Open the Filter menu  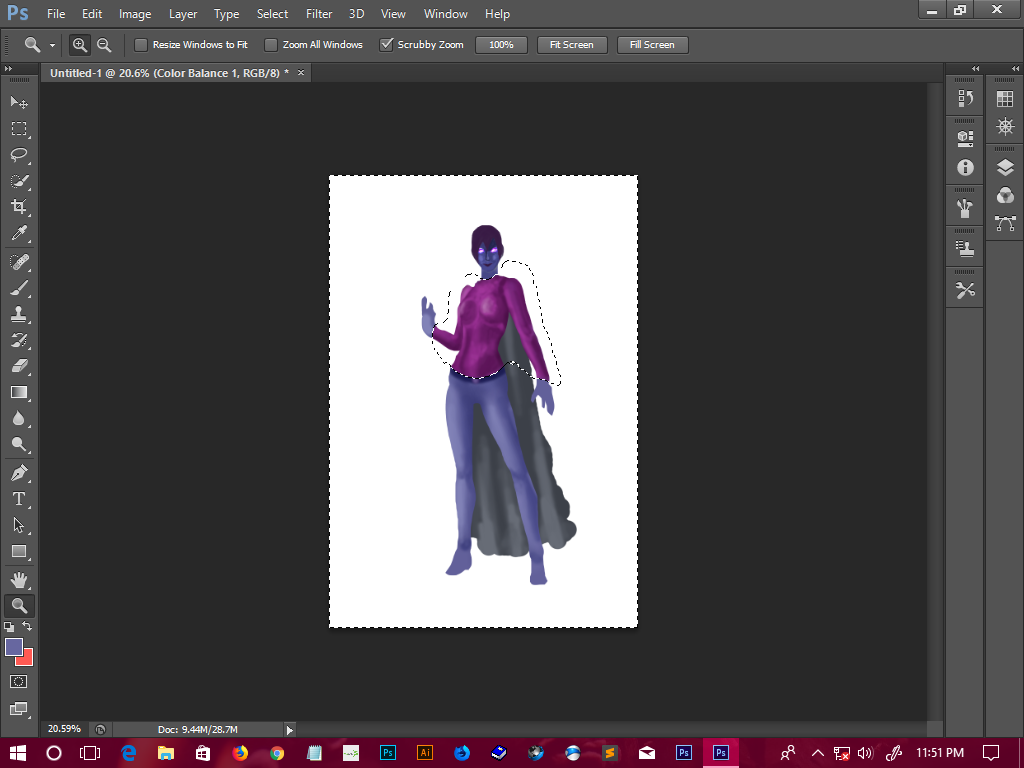[319, 14]
